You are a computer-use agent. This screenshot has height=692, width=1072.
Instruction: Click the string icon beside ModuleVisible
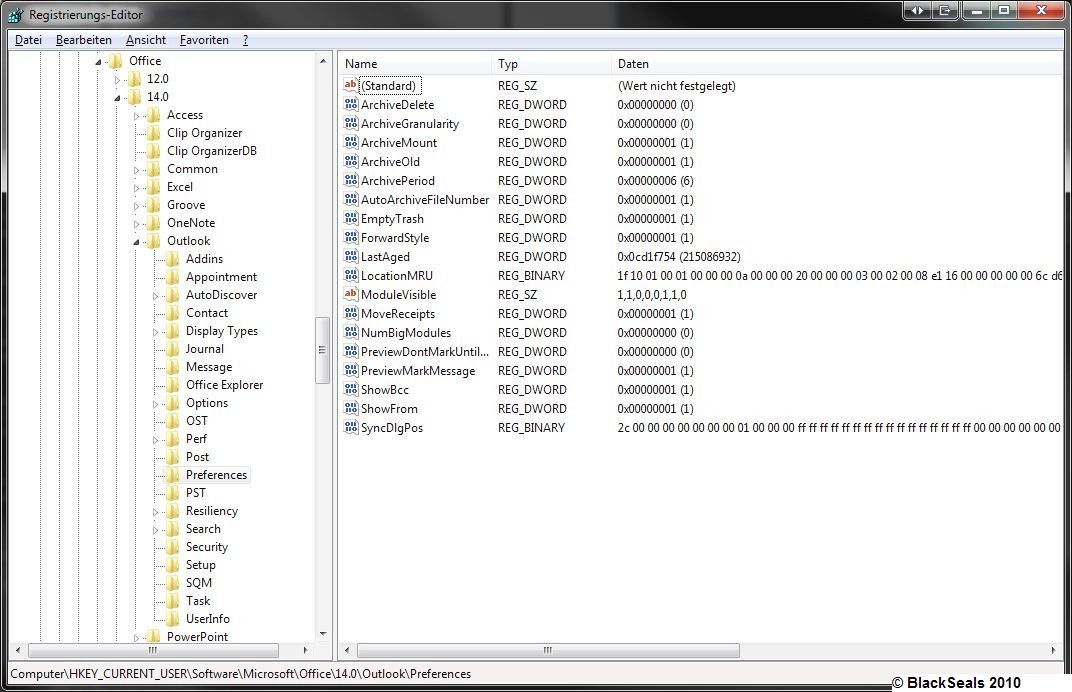pyautogui.click(x=350, y=295)
